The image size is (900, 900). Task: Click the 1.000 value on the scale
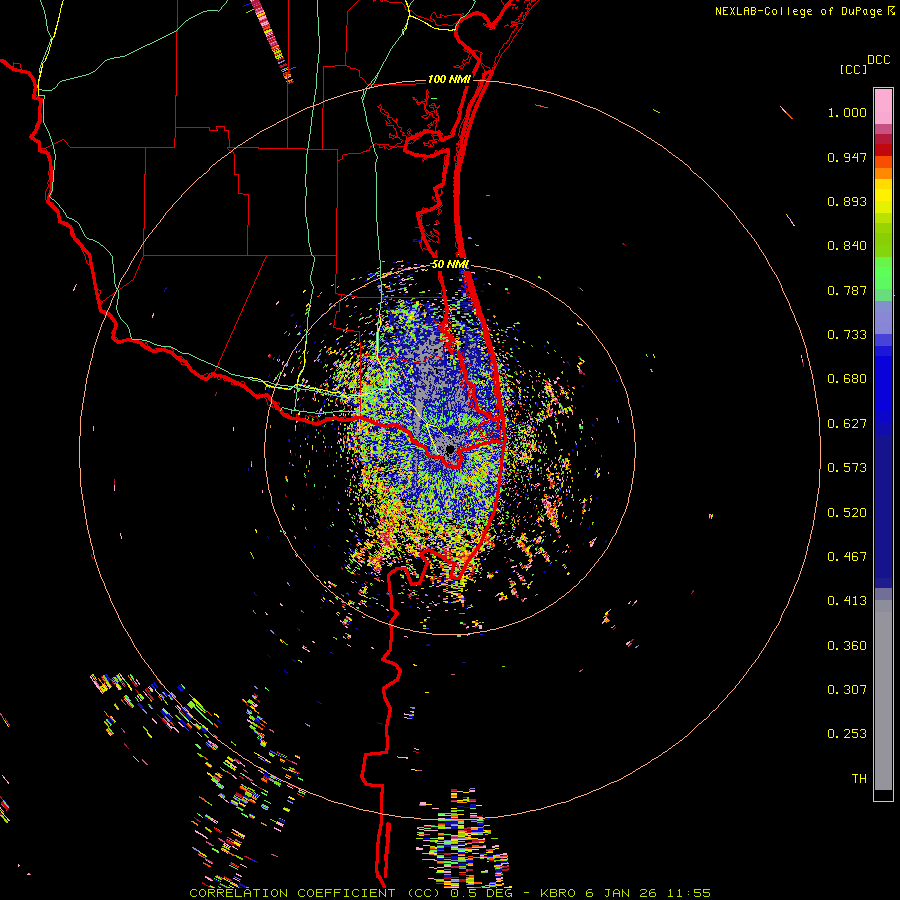point(847,112)
